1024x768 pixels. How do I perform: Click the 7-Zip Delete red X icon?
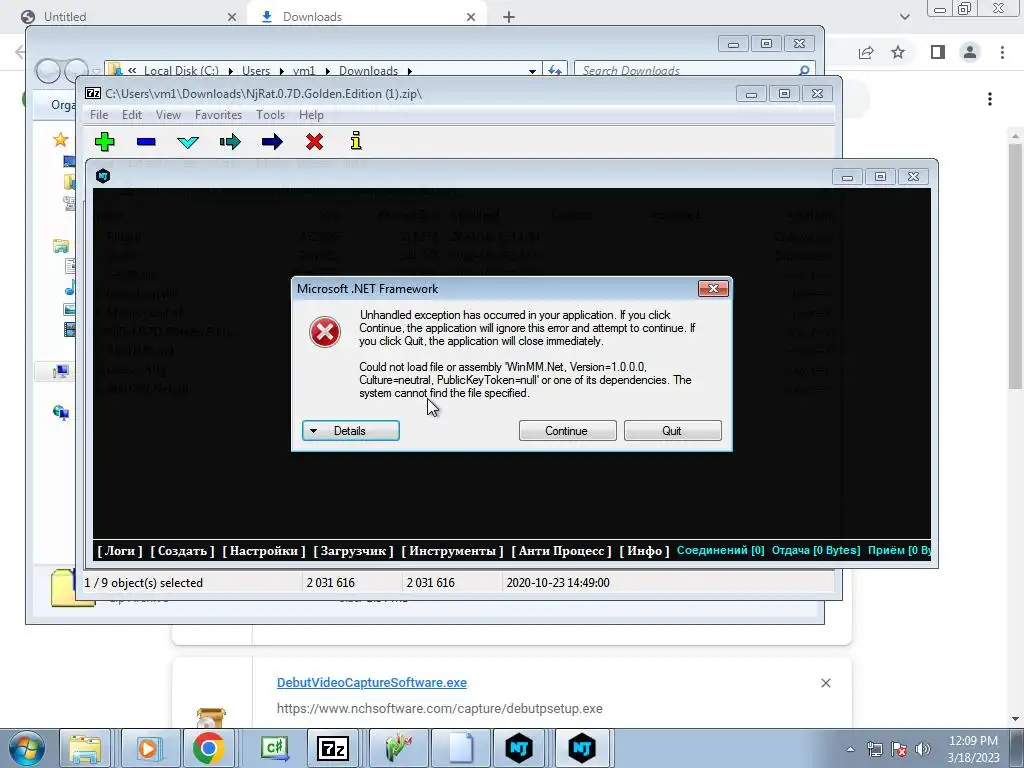tap(314, 142)
